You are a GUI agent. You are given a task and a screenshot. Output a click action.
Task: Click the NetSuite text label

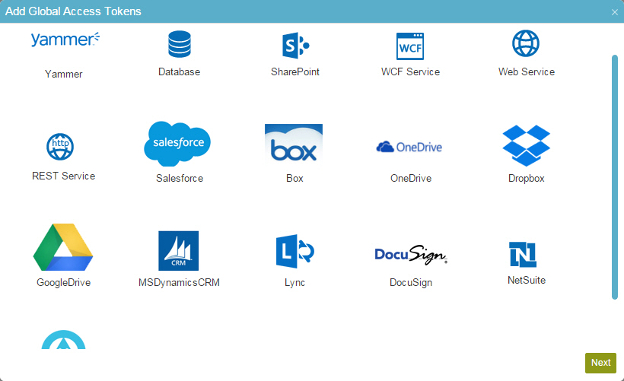coord(526,281)
